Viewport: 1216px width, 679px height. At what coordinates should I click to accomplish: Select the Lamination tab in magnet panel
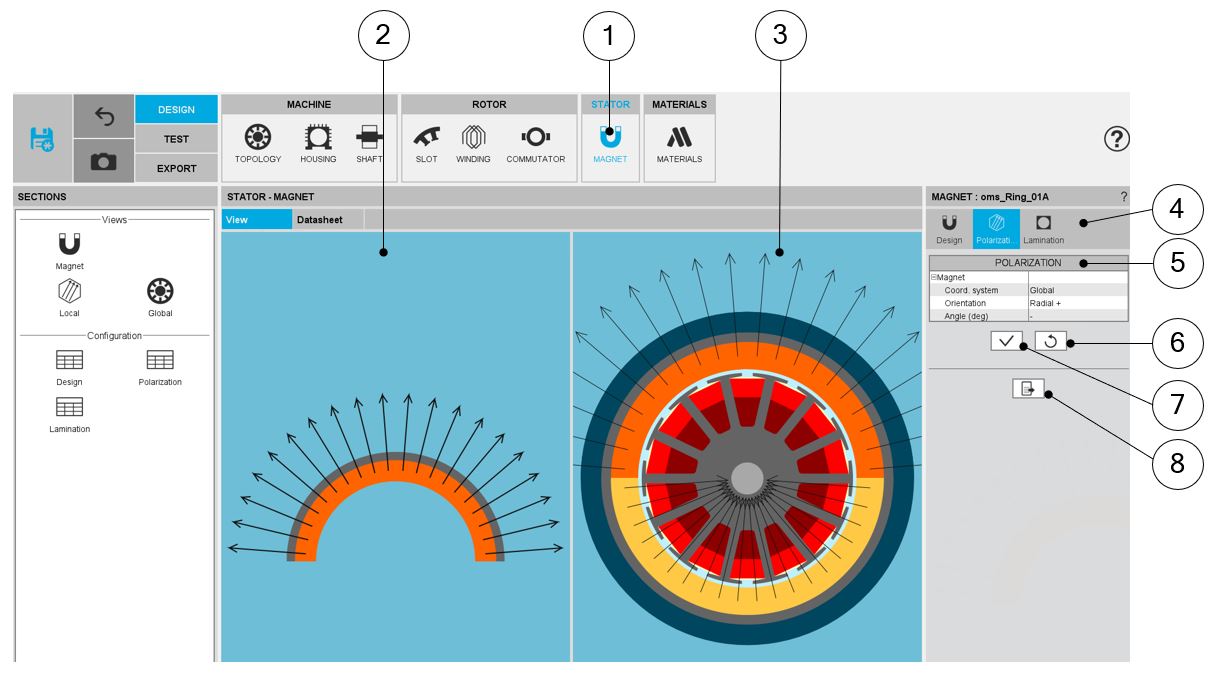(x=1043, y=228)
